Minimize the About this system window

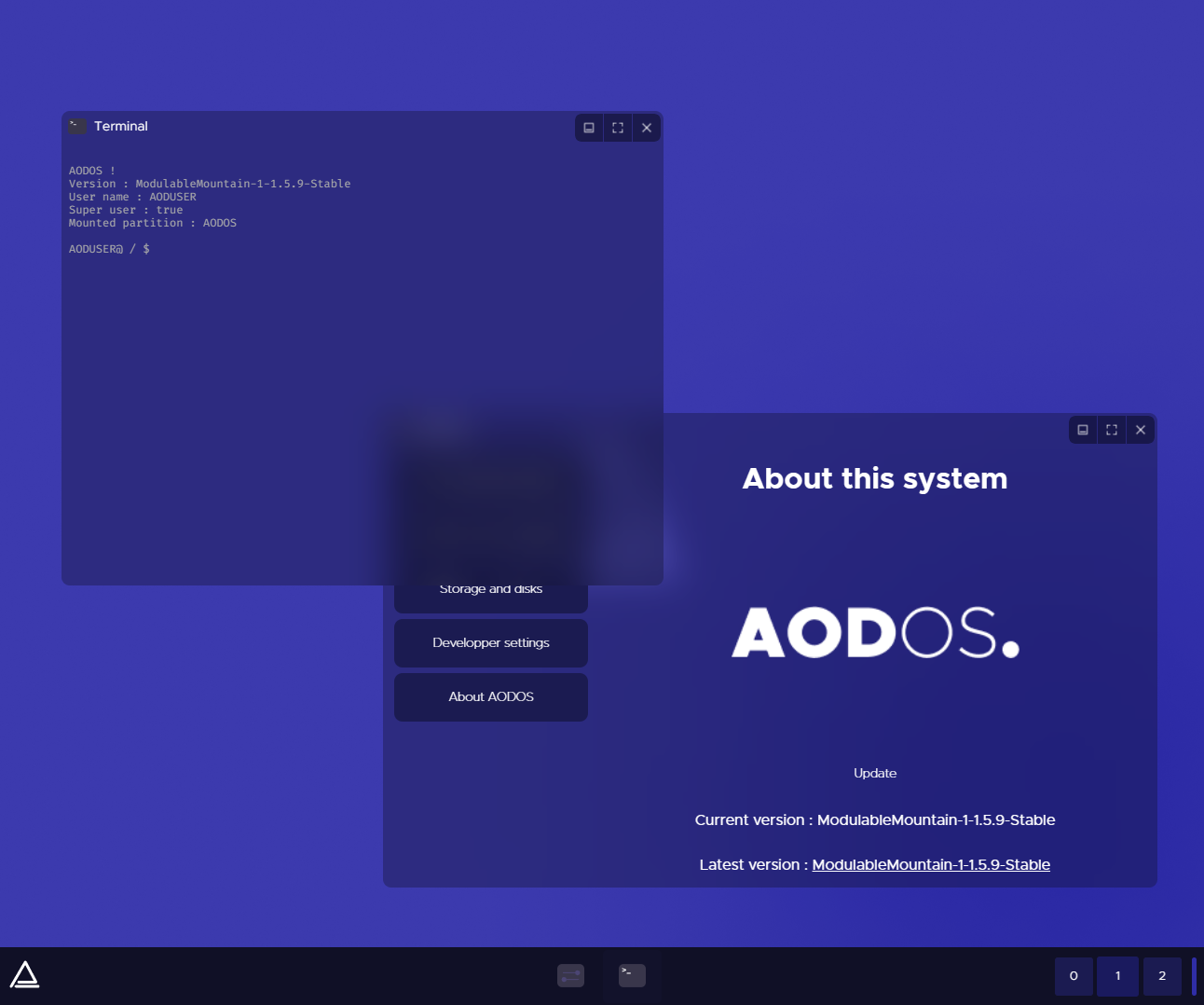pyautogui.click(x=1083, y=430)
